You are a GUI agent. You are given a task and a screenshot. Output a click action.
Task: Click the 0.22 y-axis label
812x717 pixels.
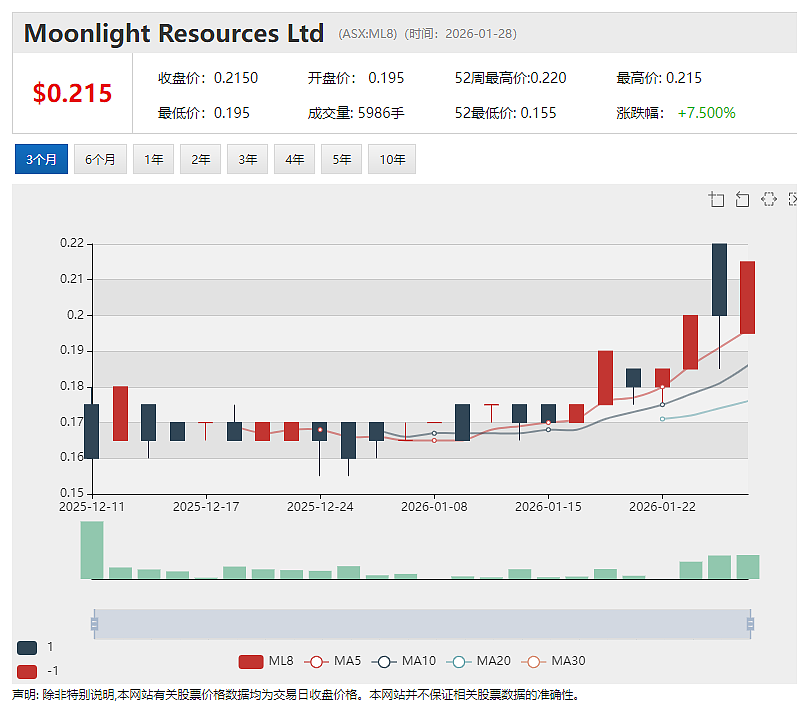click(x=71, y=243)
